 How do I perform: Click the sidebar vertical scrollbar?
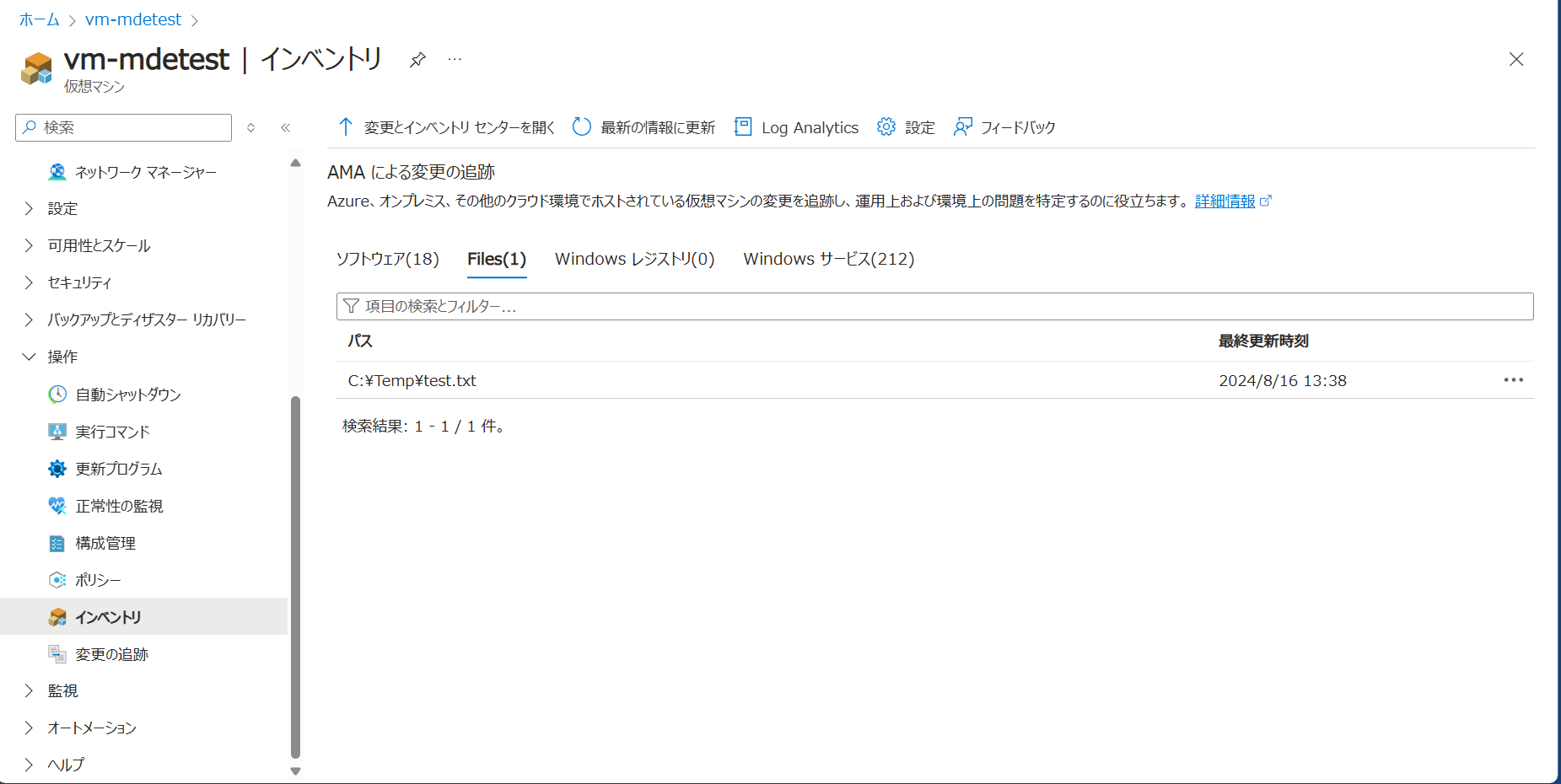tap(295, 573)
